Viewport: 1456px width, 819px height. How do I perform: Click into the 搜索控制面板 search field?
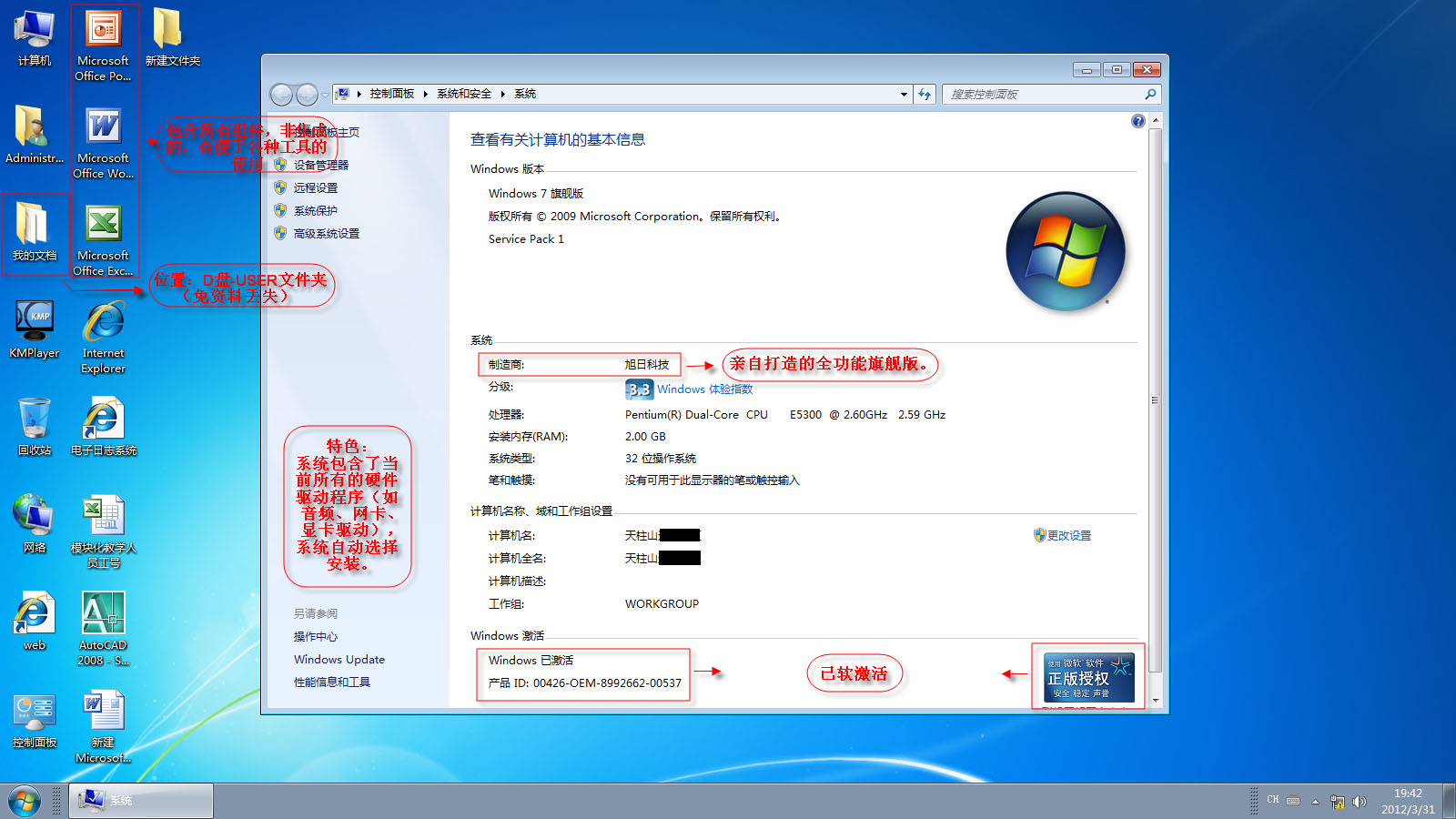[1043, 95]
